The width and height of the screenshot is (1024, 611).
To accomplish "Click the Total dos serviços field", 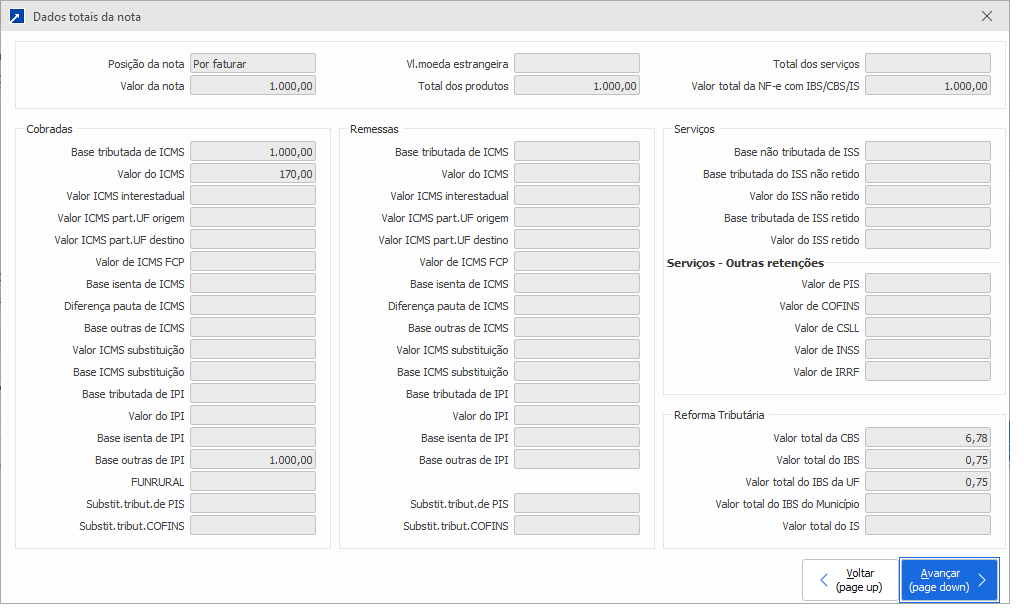I will coord(927,64).
